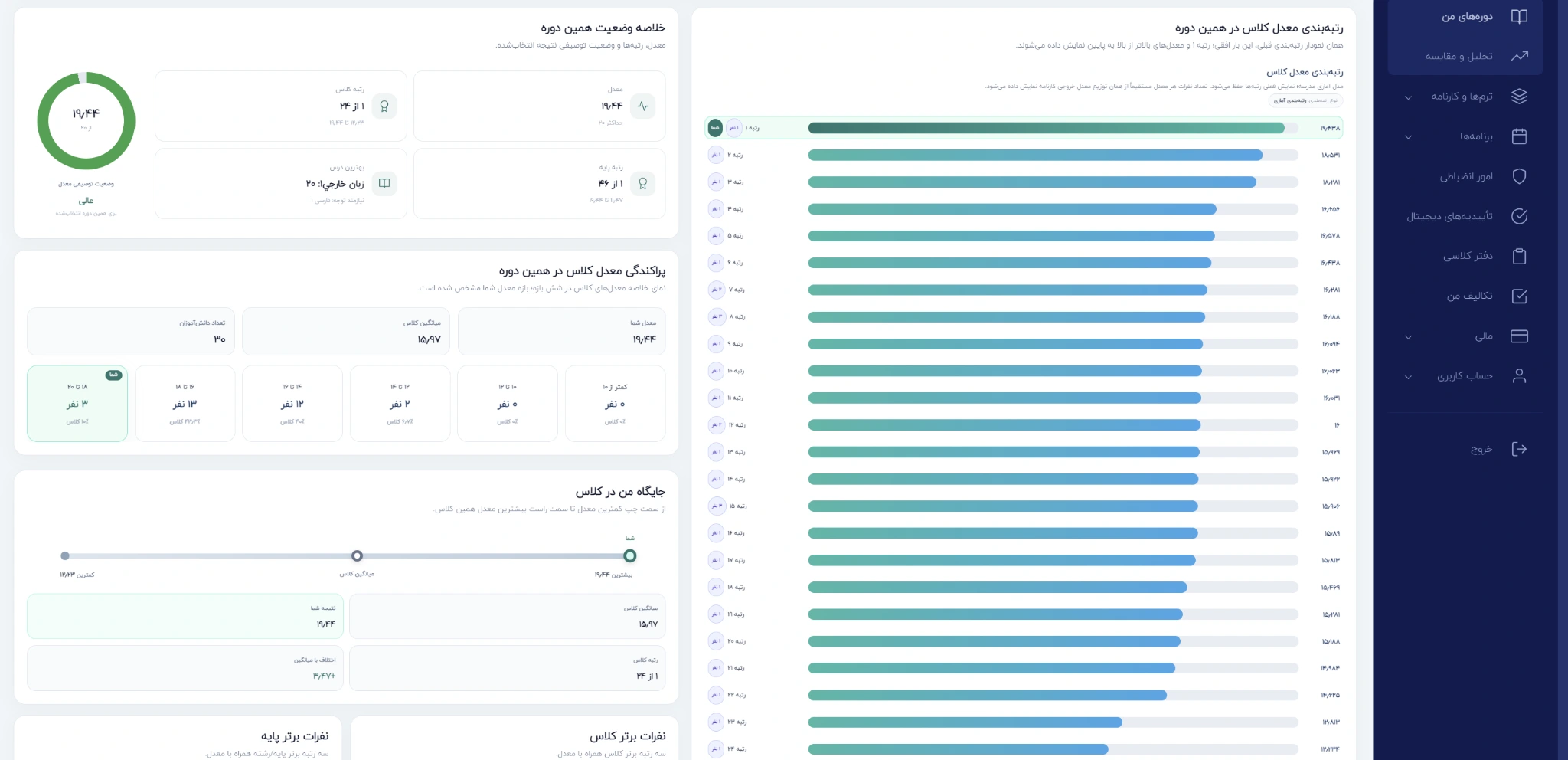Viewport: 1568px width, 760px height.
Task: Expand the مالی submenu chevron
Action: 1408,337
